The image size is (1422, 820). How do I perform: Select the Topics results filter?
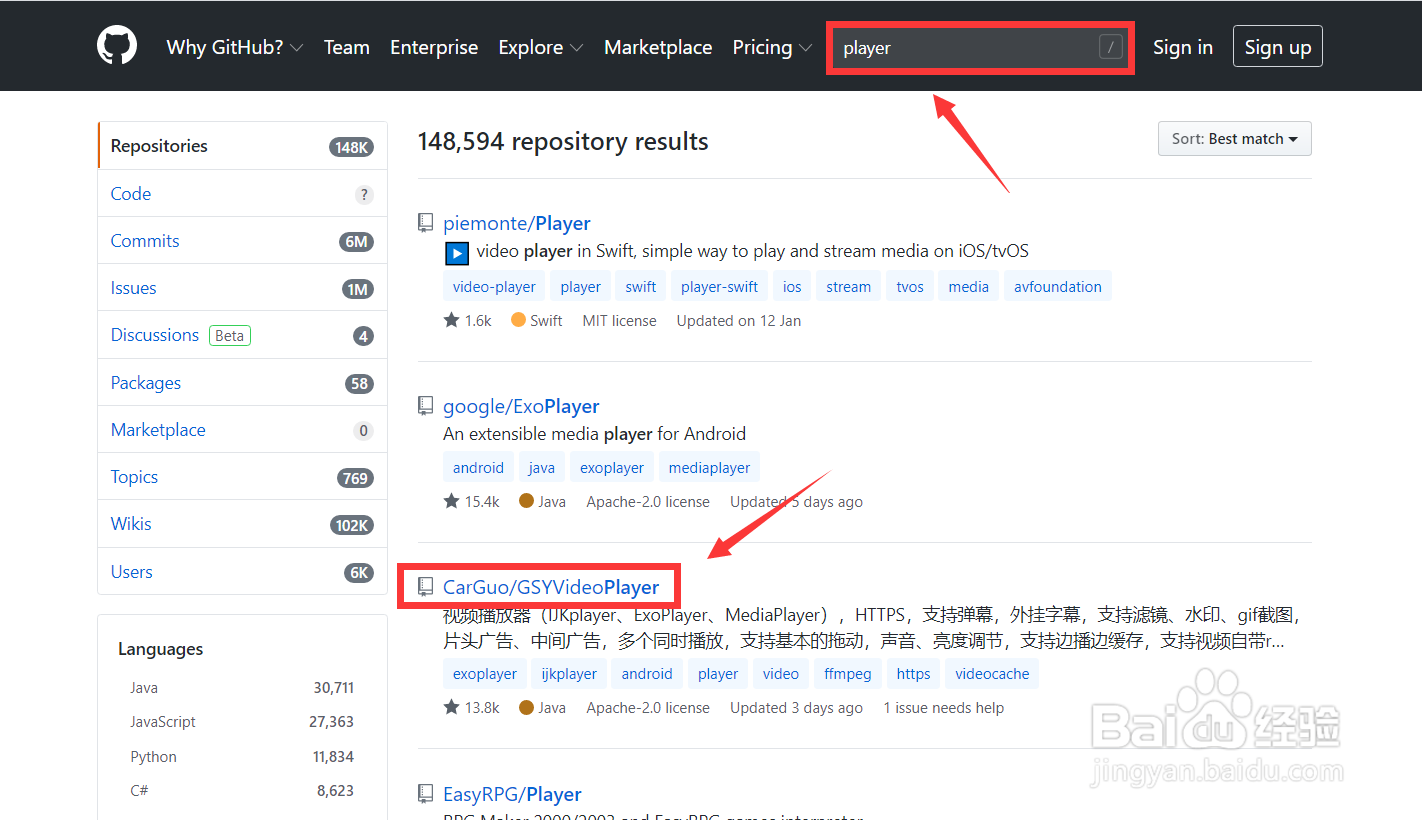pyautogui.click(x=242, y=477)
